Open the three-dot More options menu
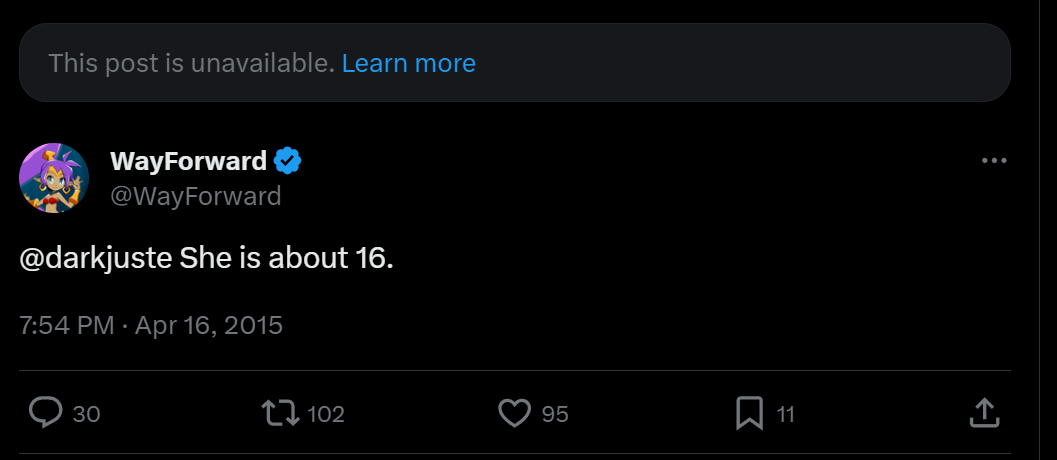The width and height of the screenshot is (1057, 460). click(x=994, y=161)
